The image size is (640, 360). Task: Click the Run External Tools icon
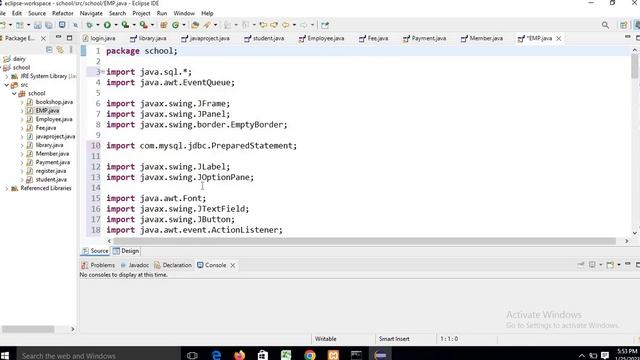pyautogui.click(x=143, y=25)
